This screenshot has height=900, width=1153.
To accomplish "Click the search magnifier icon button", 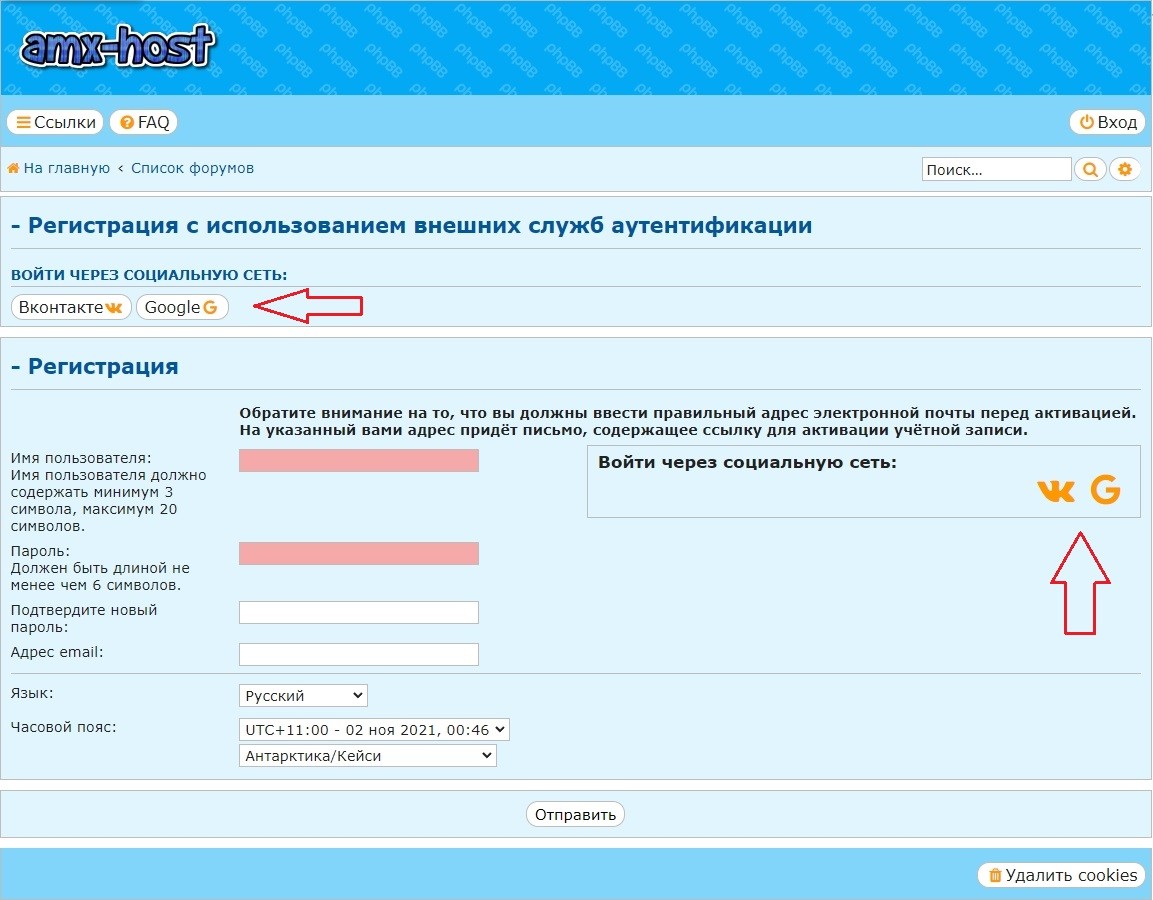I will click(x=1090, y=170).
